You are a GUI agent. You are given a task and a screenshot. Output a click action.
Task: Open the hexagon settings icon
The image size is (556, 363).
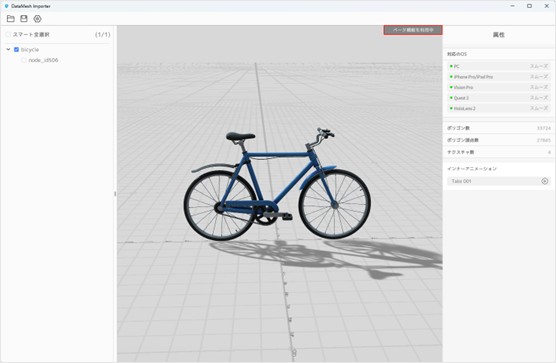tap(37, 19)
